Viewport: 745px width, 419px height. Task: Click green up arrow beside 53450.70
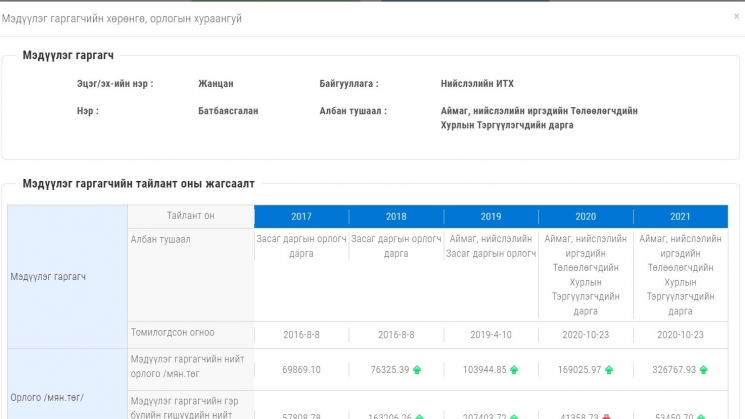(x=703, y=415)
